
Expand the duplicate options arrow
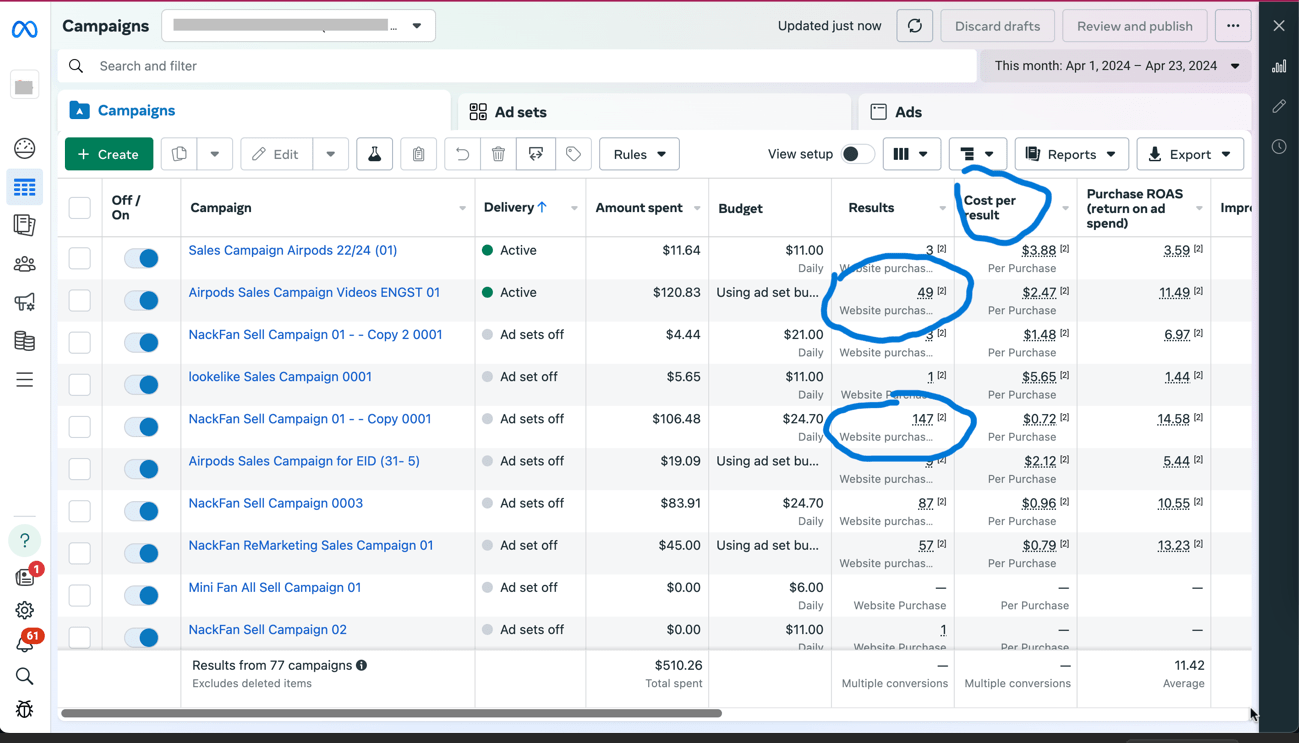click(214, 154)
